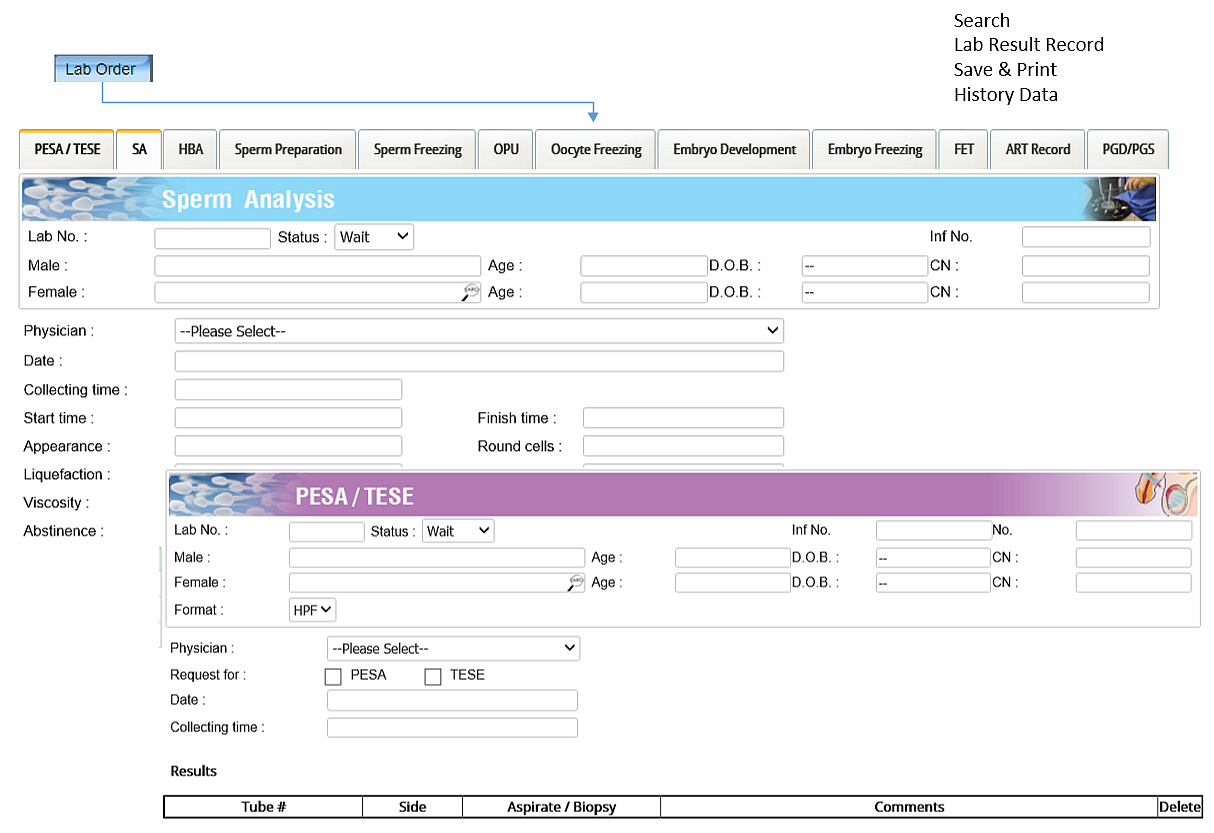
Task: Click the Delete column header
Action: click(x=1180, y=807)
